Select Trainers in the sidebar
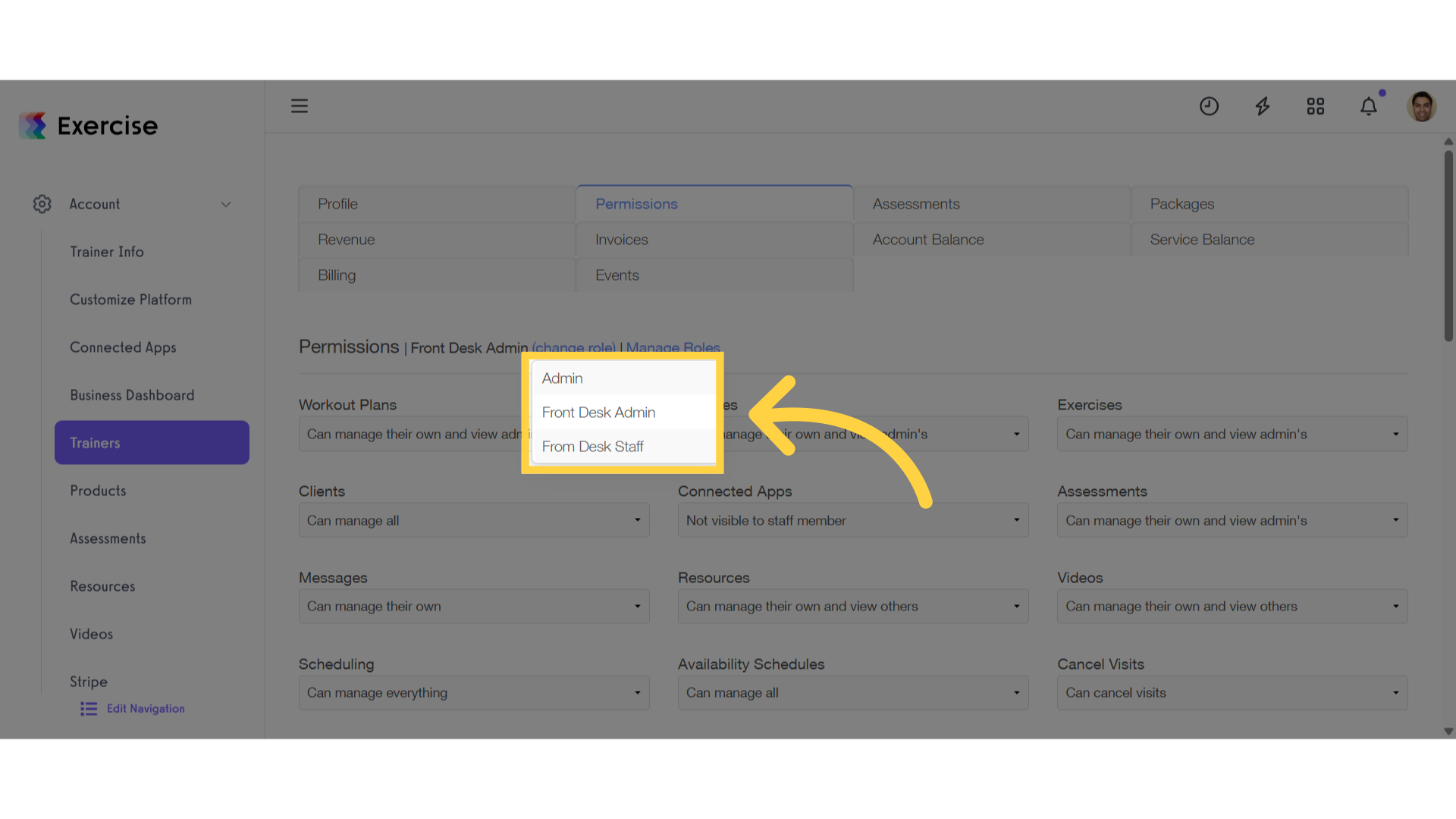The image size is (1456, 819). 152,443
